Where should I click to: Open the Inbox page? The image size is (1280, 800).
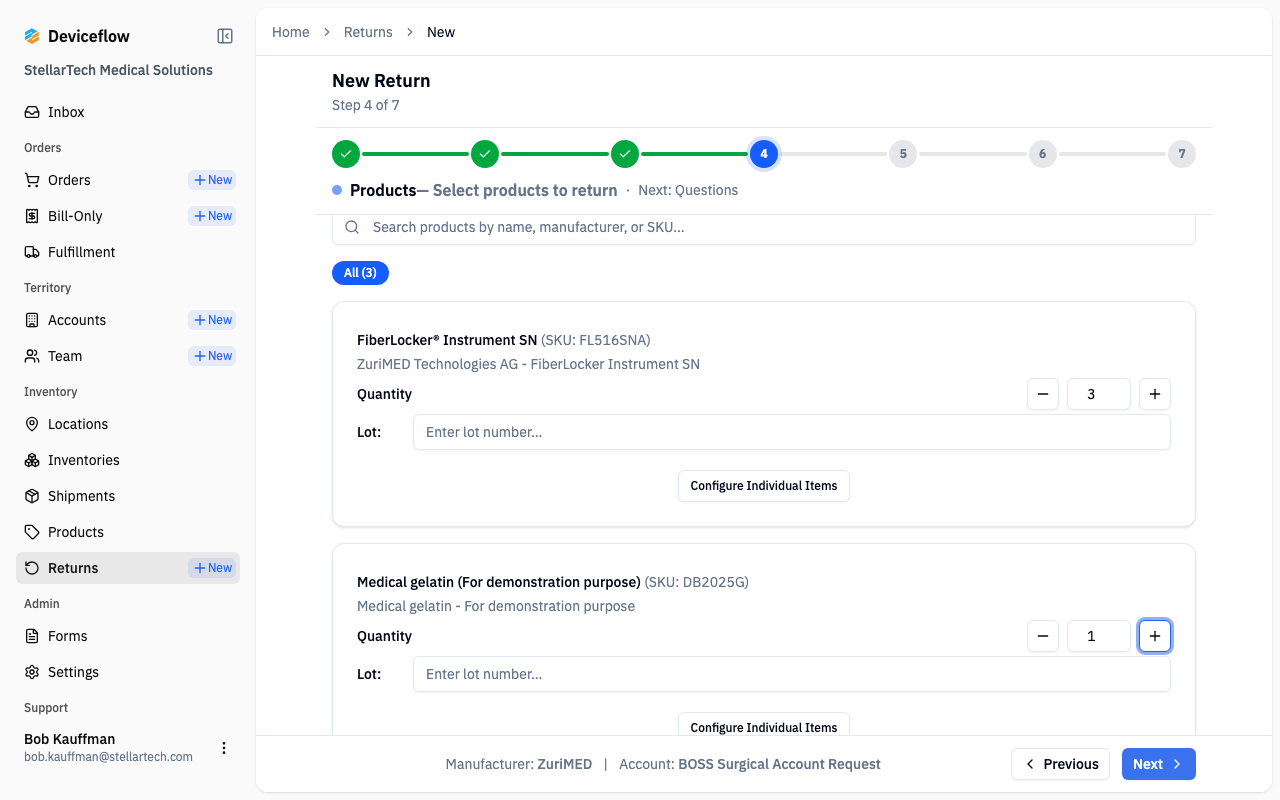click(x=128, y=112)
